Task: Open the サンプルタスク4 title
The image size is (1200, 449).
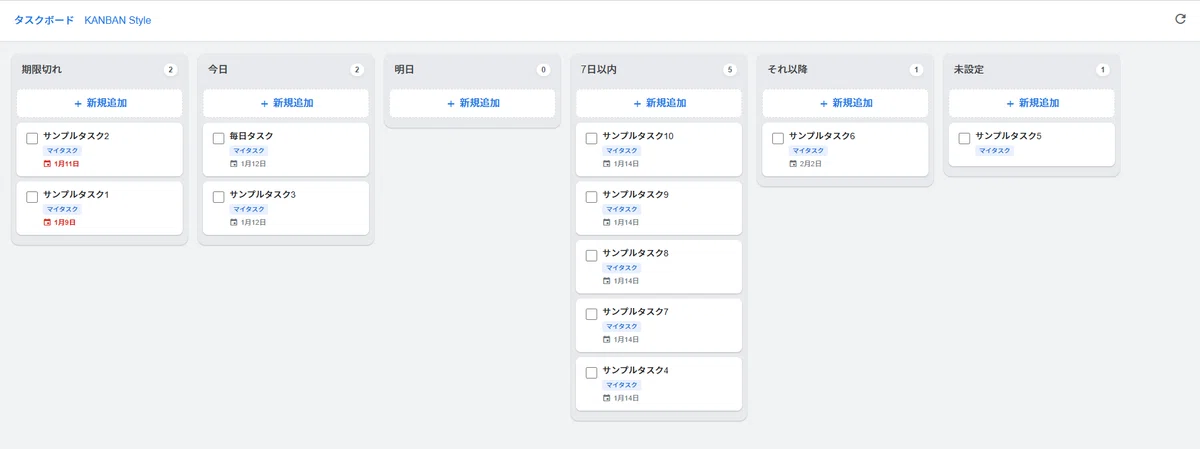Action: click(x=635, y=370)
